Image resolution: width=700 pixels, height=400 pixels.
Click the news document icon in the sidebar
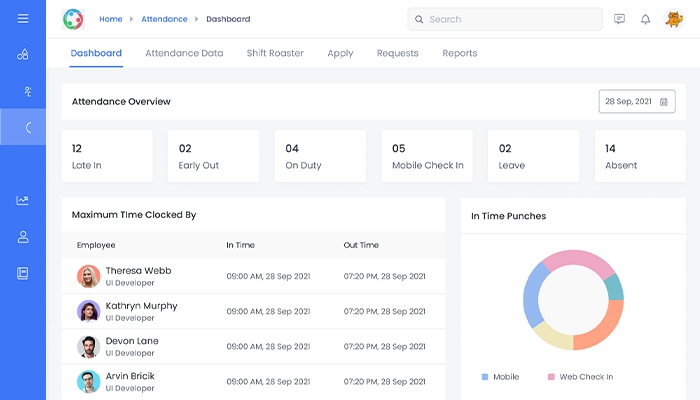pos(23,273)
